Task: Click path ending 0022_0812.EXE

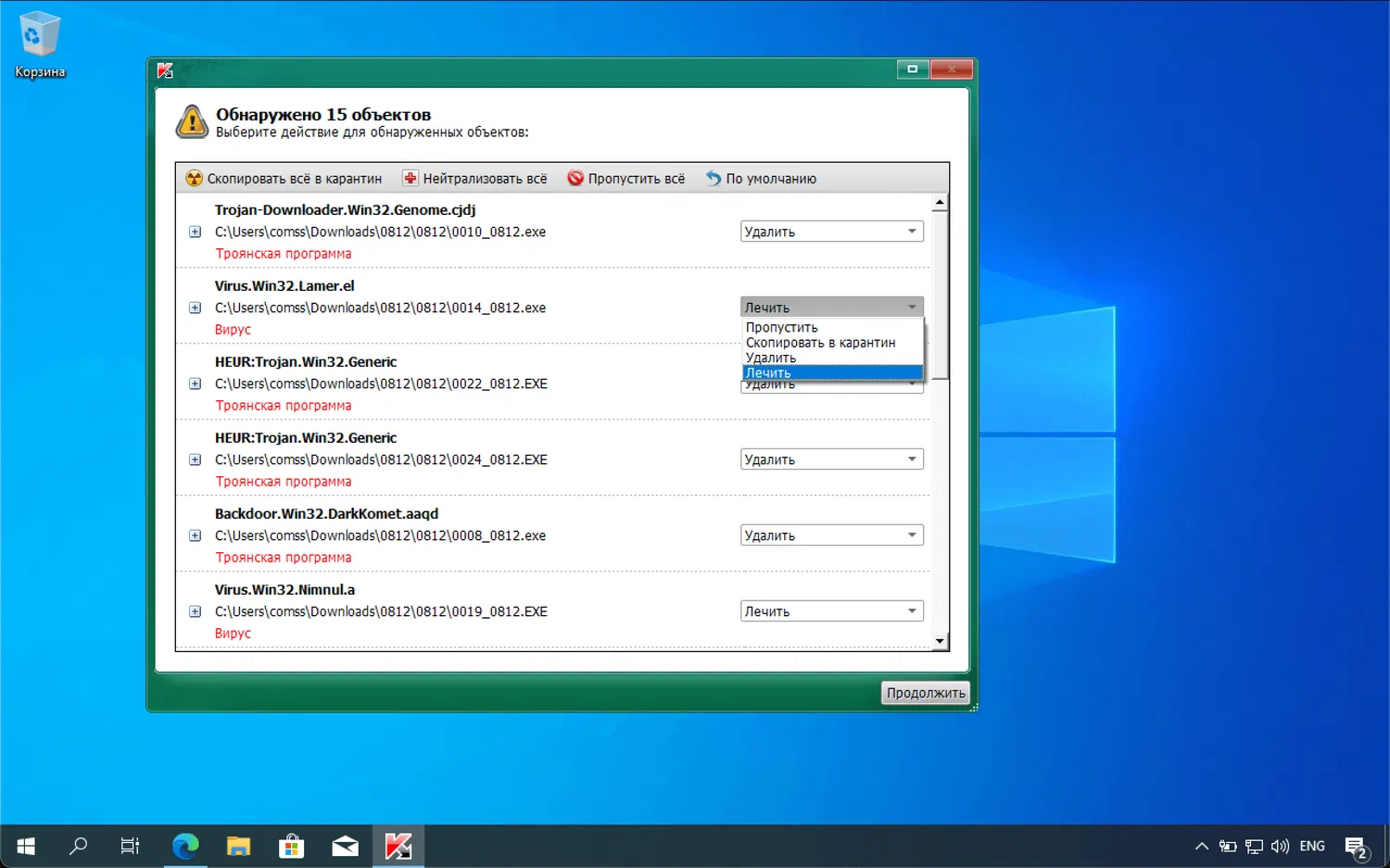Action: point(381,384)
